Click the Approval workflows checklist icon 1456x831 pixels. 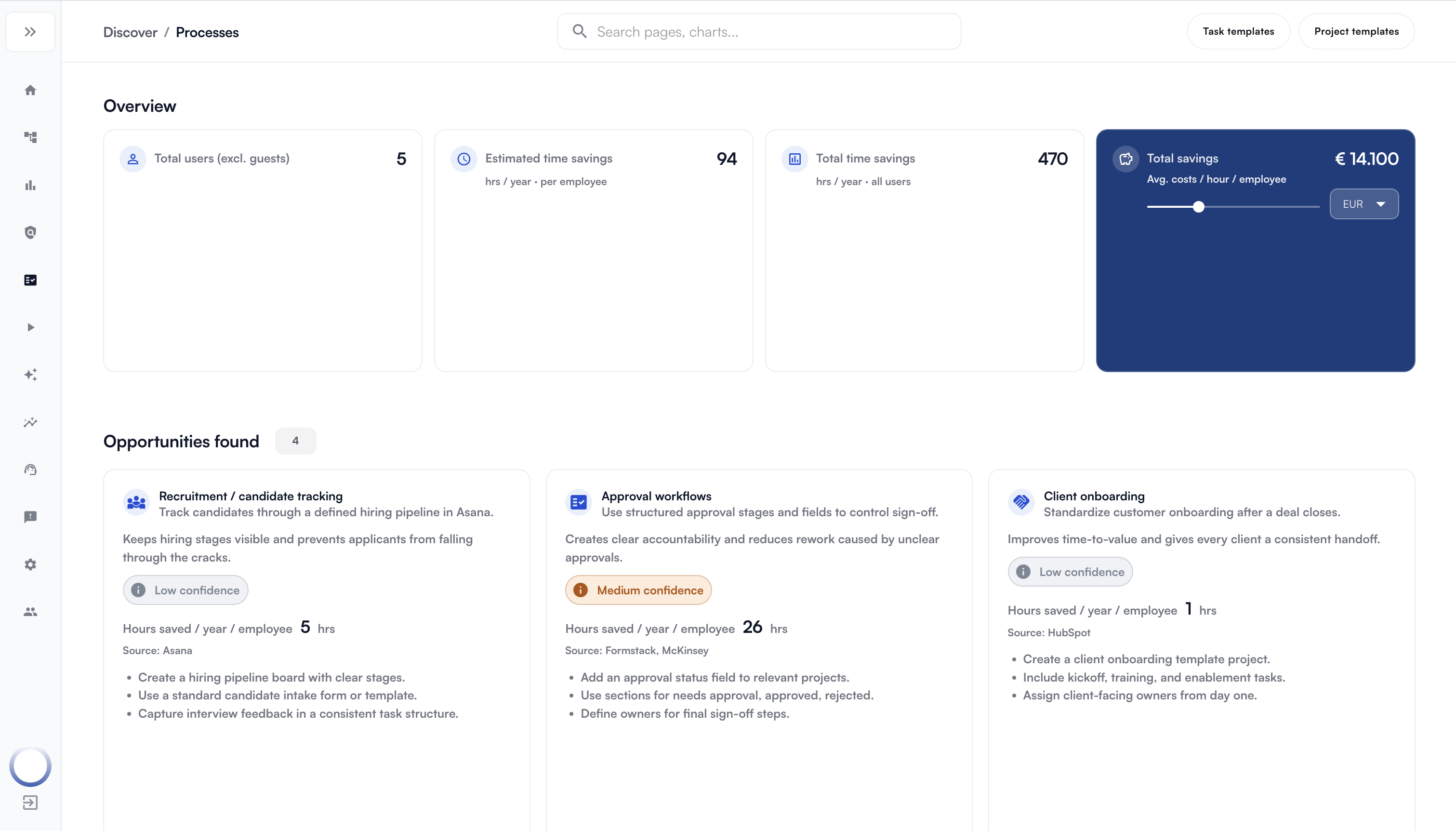click(578, 502)
